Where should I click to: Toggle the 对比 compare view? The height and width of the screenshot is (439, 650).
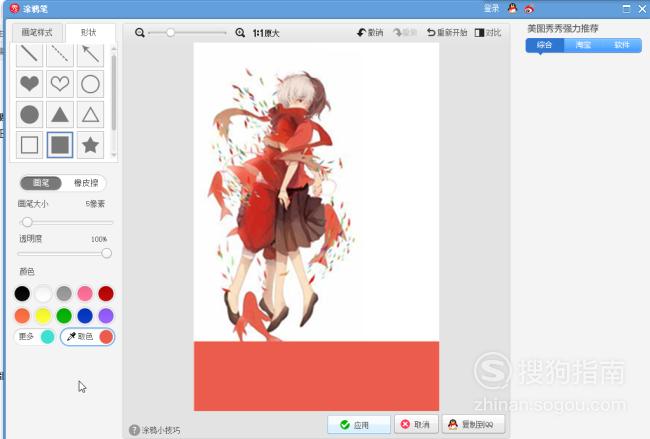coord(488,32)
